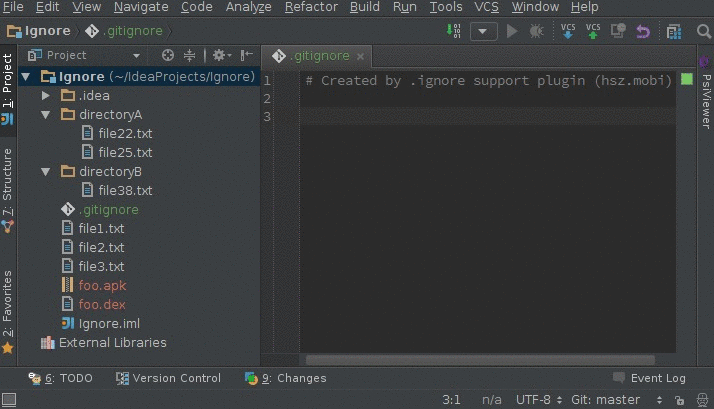This screenshot has height=409, width=714.
Task: Open the Version Control tool window
Action: point(168,378)
